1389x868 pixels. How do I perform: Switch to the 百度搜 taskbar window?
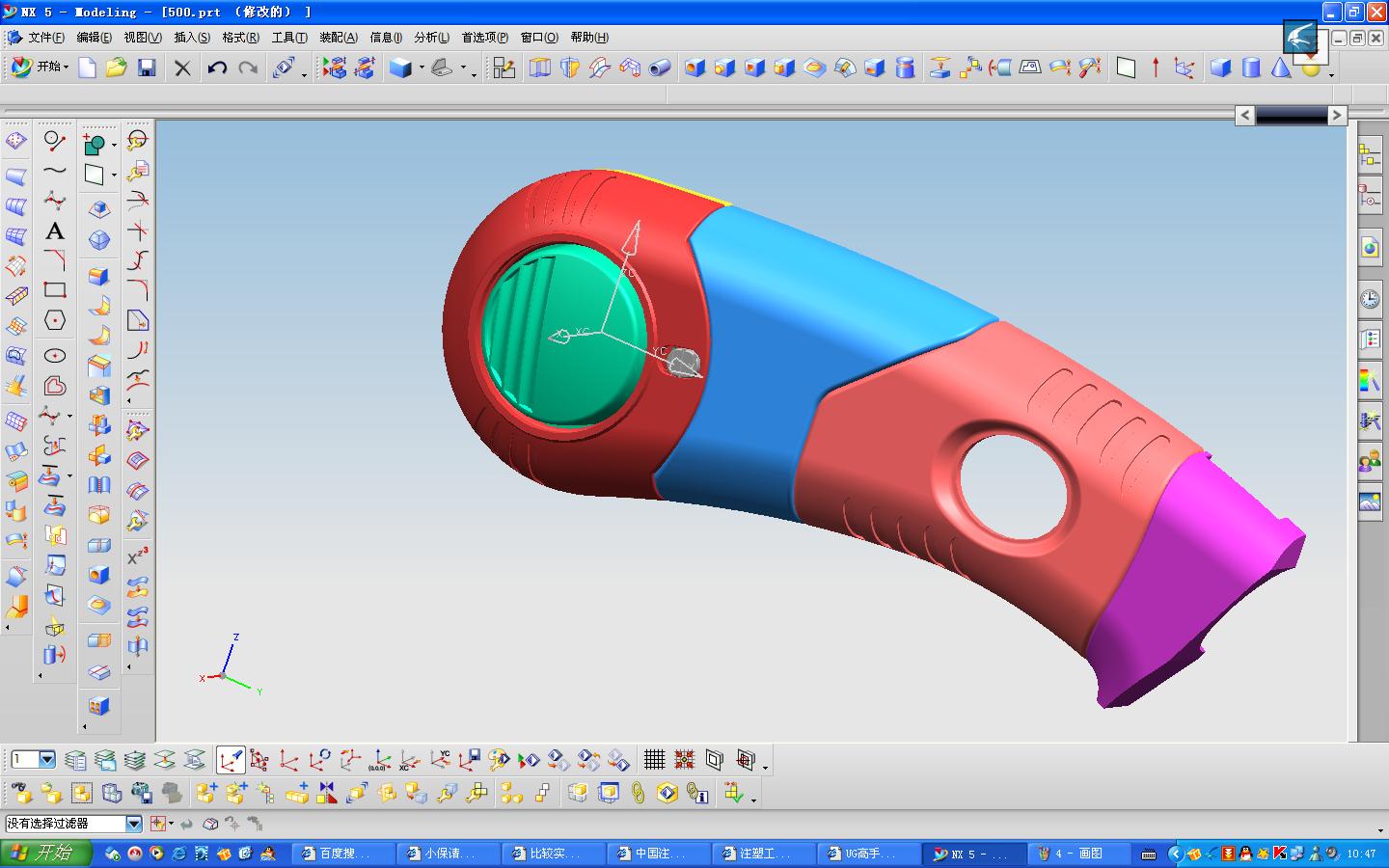click(x=343, y=854)
